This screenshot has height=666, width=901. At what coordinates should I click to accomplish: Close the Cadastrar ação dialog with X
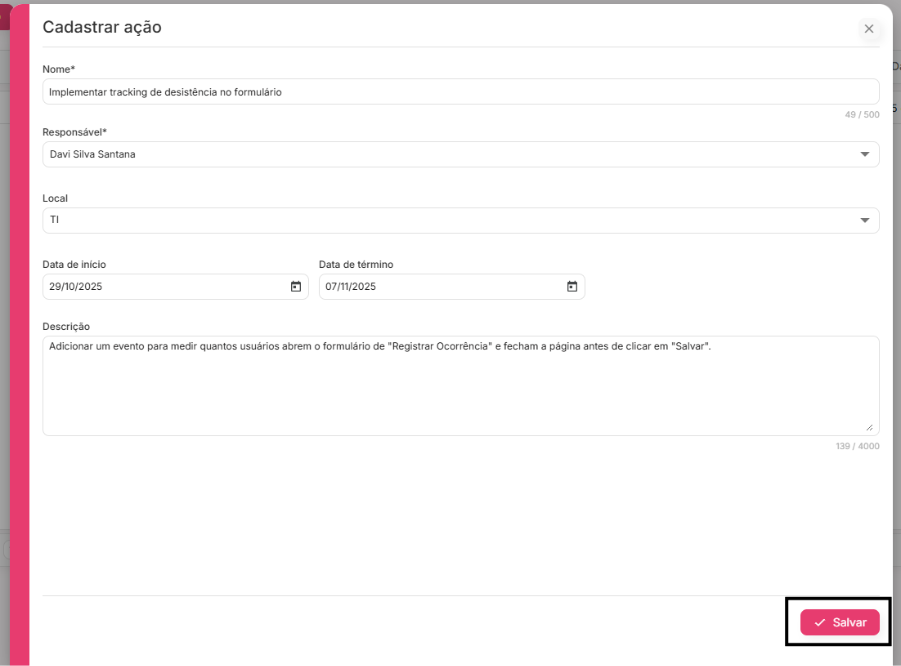click(869, 29)
